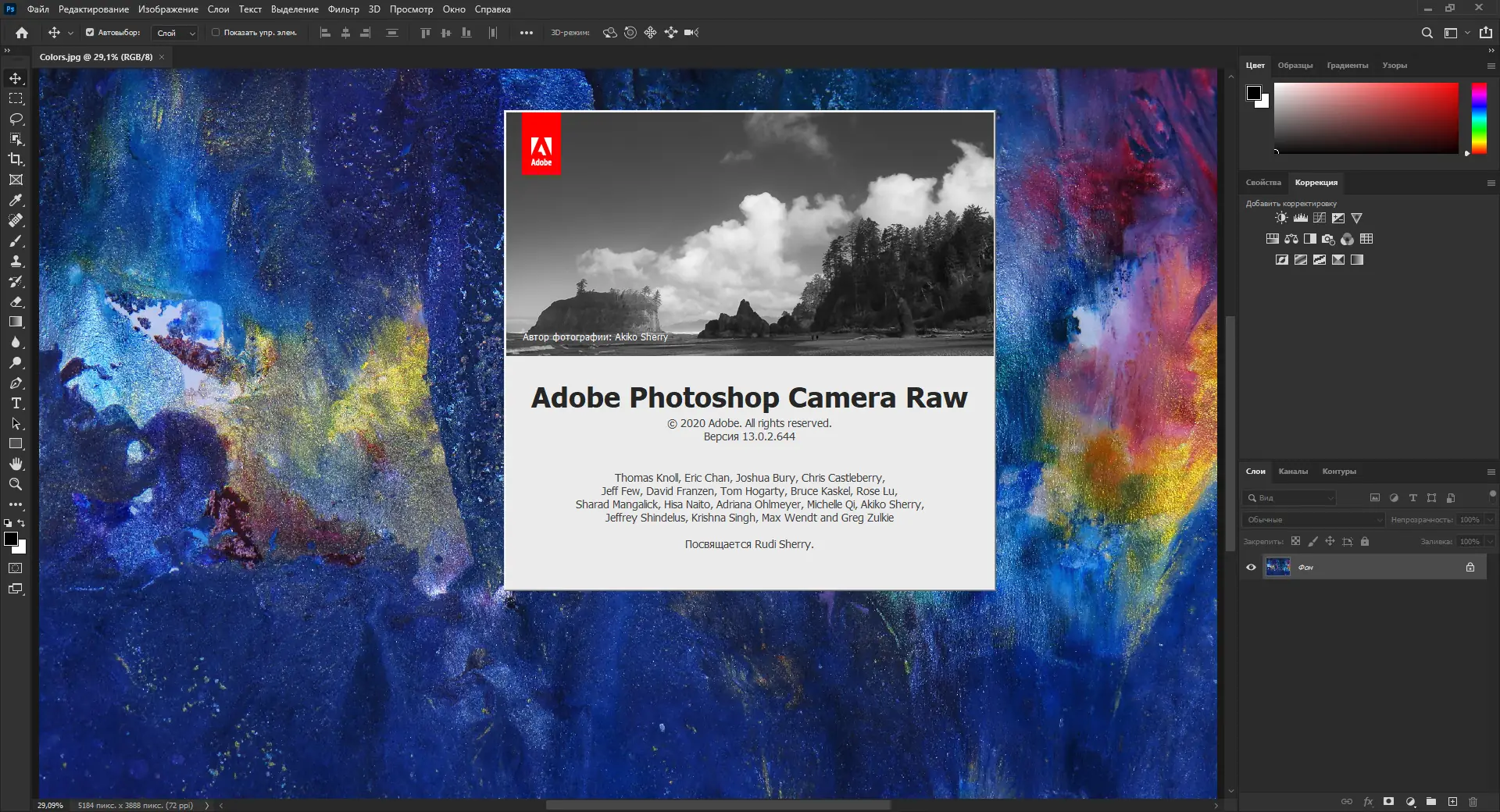Toggle the Автовыбор checkbox
This screenshot has height=812, width=1500.
[90, 33]
